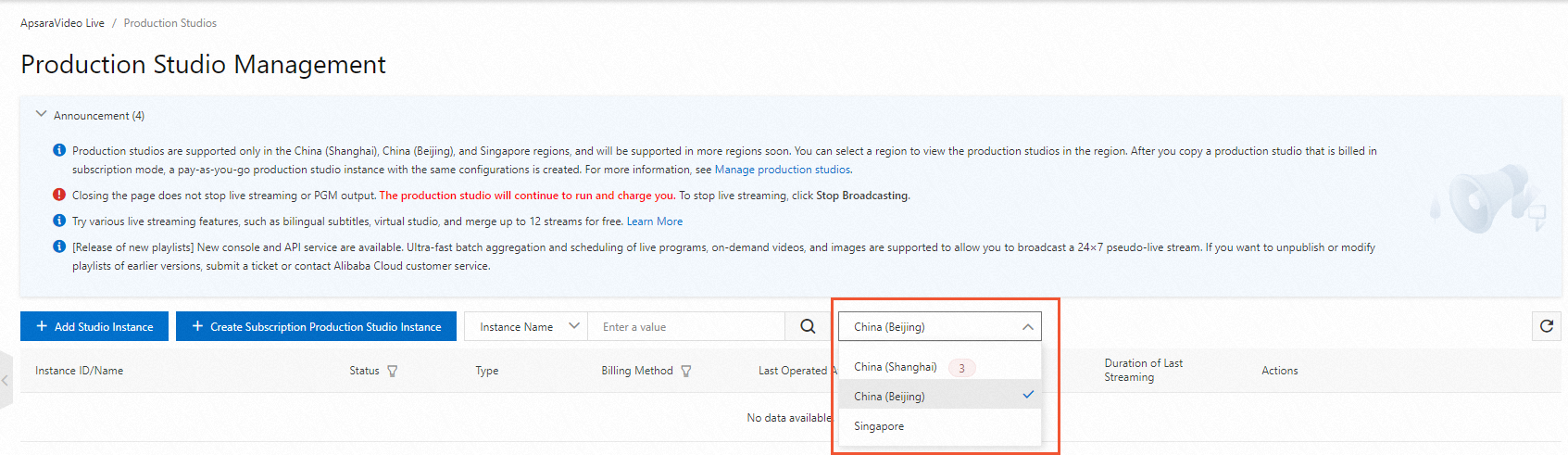Open the Learn More link
Screen dimensions: 1568x455
(x=654, y=221)
